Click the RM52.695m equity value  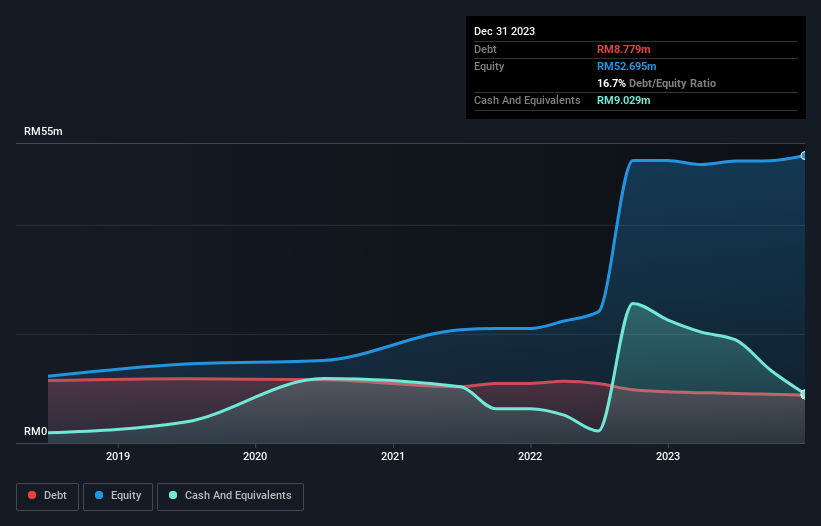tap(627, 66)
